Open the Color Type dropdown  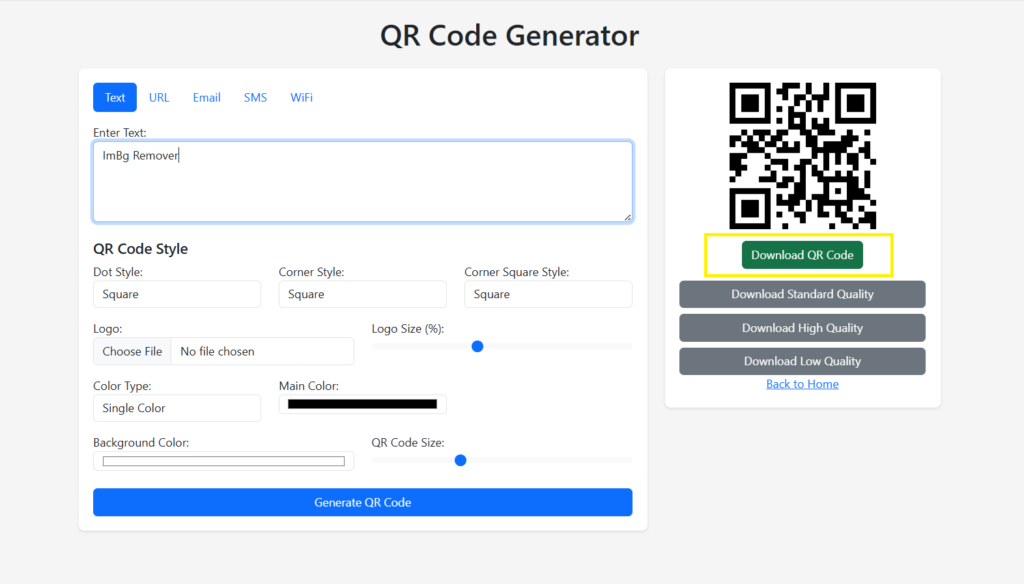point(177,408)
